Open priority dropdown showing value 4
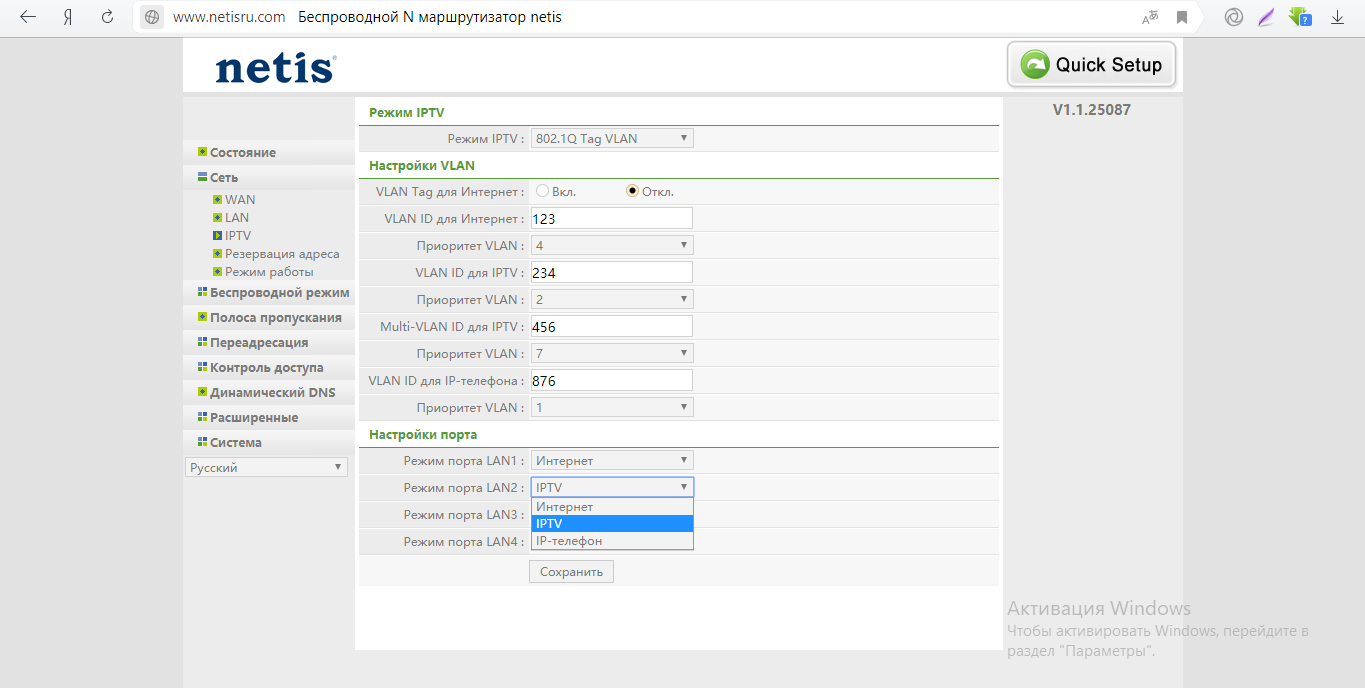Viewport: 1365px width, 688px height. pos(612,245)
